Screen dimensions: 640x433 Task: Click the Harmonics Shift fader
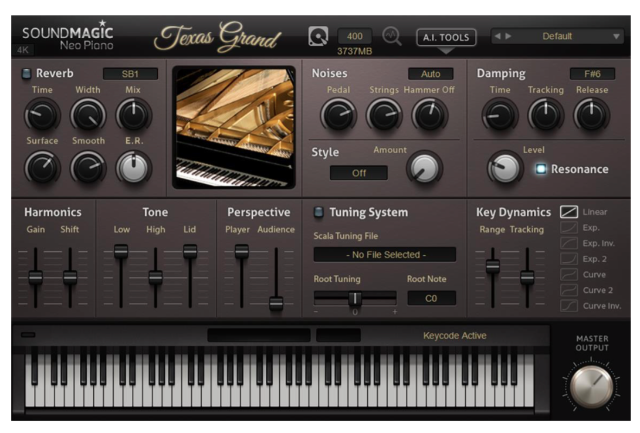pos(70,278)
